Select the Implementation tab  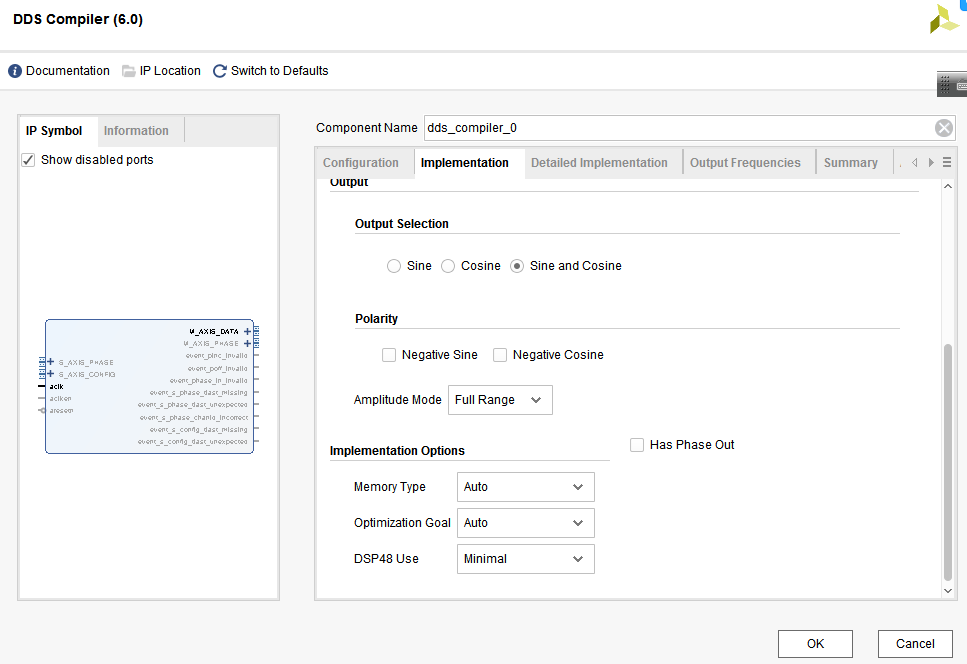pyautogui.click(x=464, y=163)
